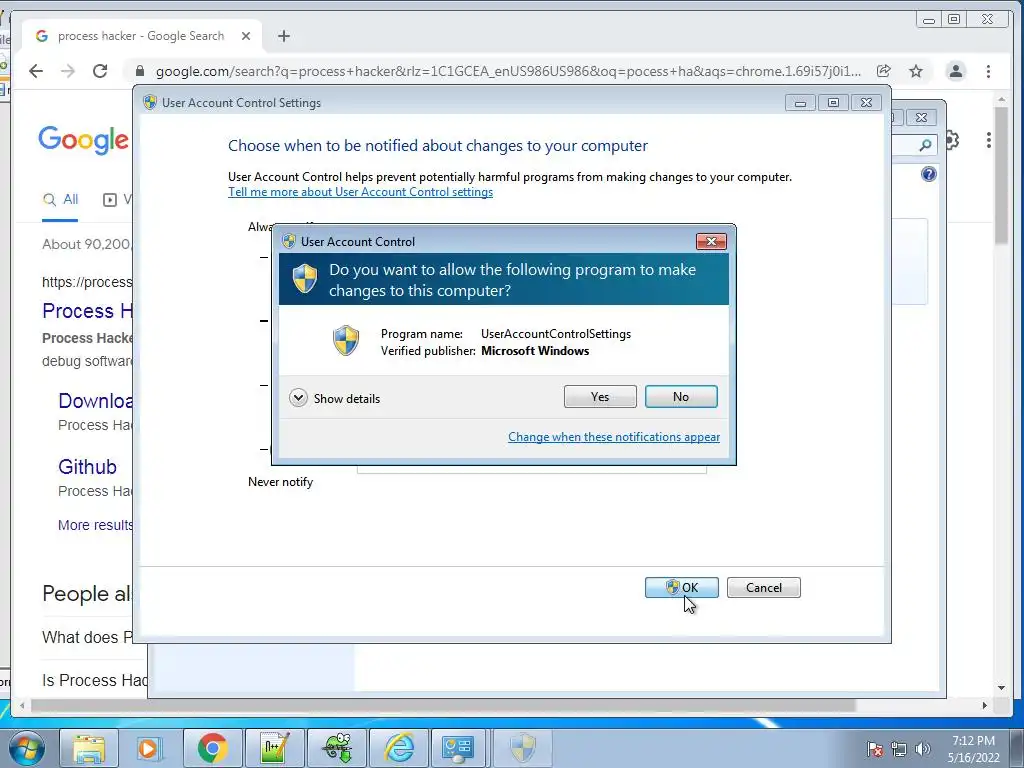Click No in the User Account Control prompt
Screen dimensions: 1024x768
coord(681,397)
